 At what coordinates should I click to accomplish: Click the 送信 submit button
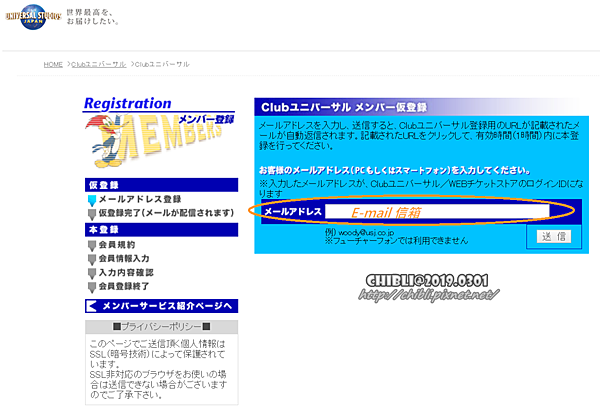coord(554,236)
